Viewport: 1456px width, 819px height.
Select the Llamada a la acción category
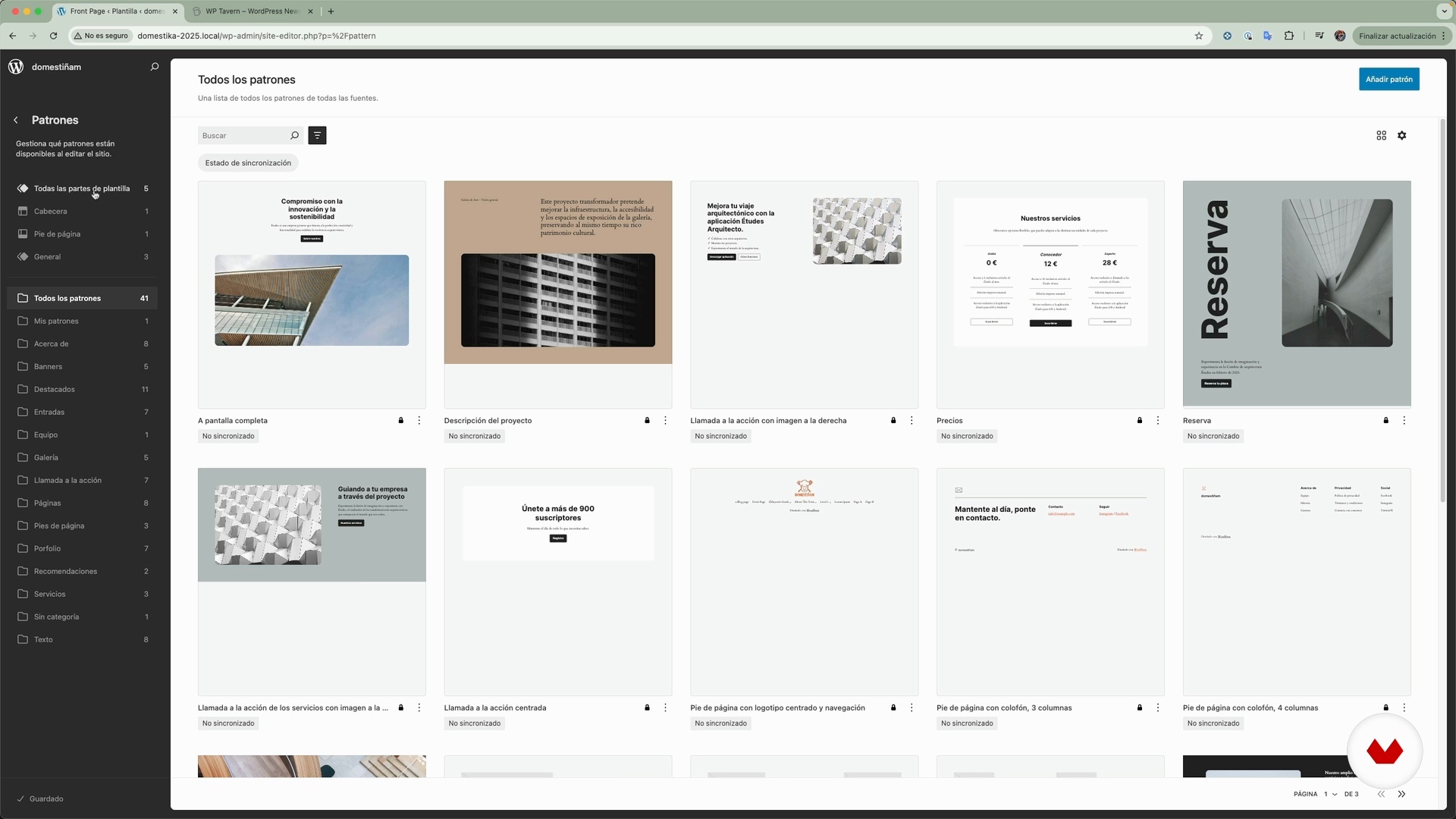click(x=67, y=481)
